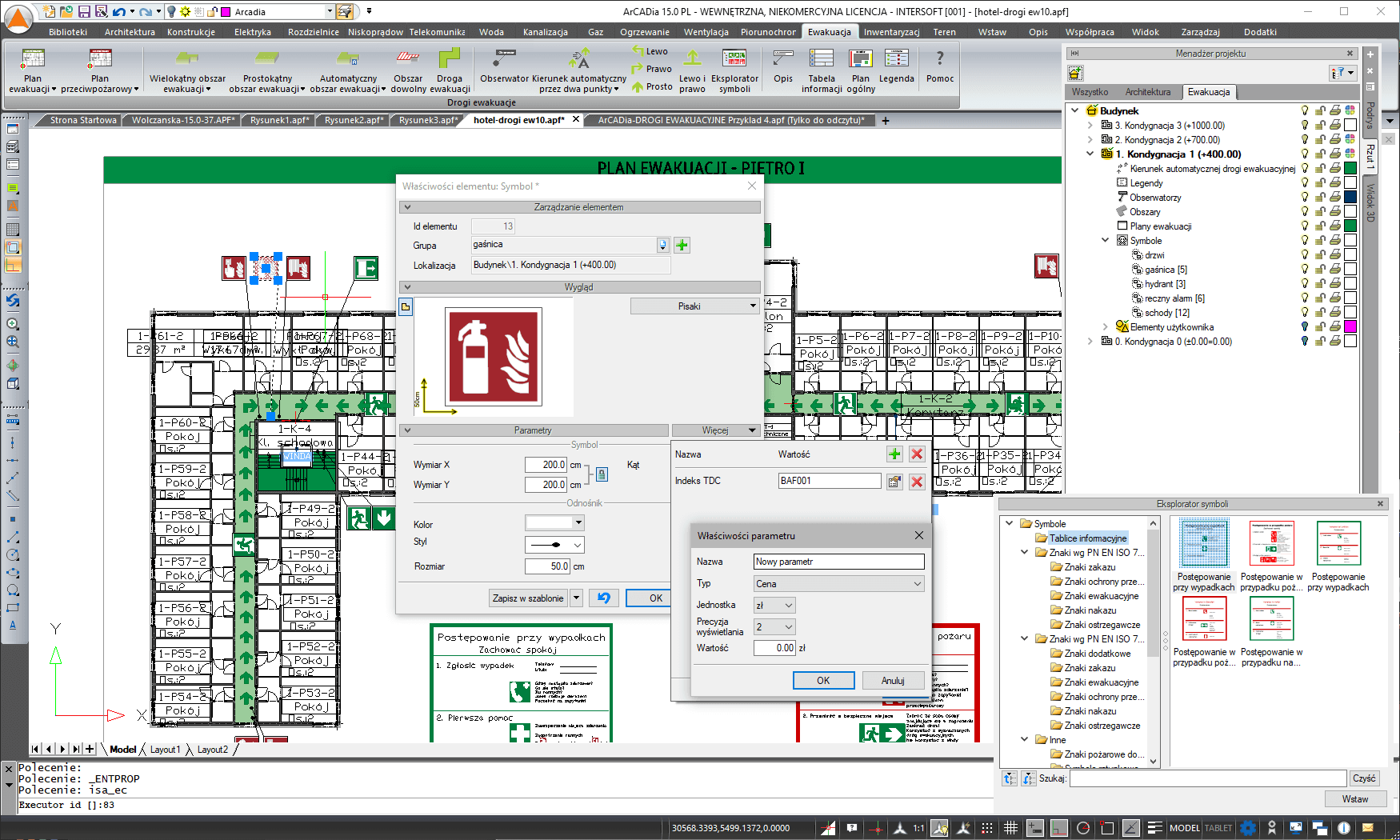
Task: Click undo button in symbol dialog
Action: [x=603, y=598]
